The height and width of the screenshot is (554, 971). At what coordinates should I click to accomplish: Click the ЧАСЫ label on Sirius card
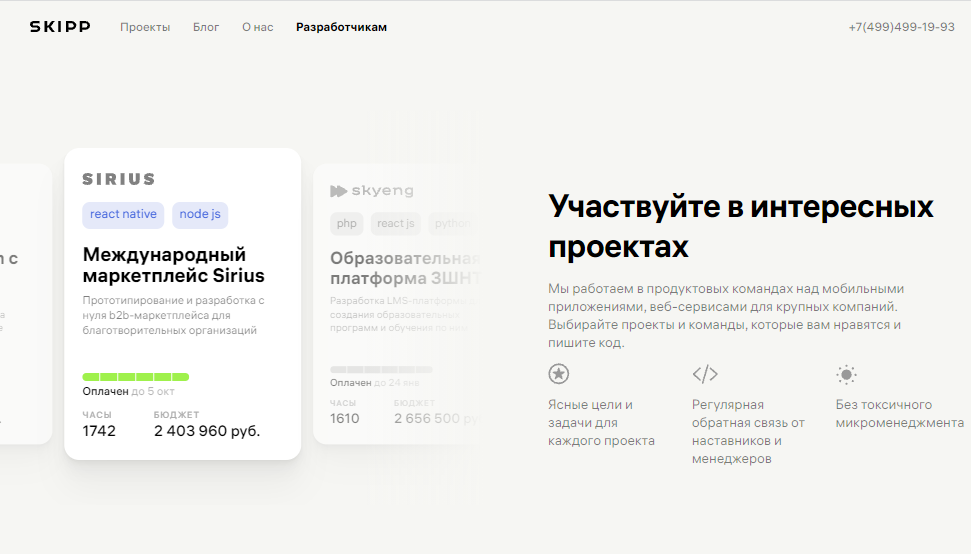[x=97, y=415]
